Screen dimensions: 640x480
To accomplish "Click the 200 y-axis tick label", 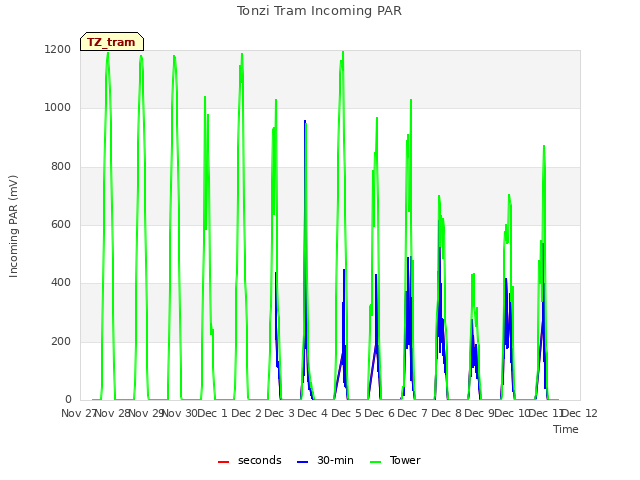I will coord(61,342).
